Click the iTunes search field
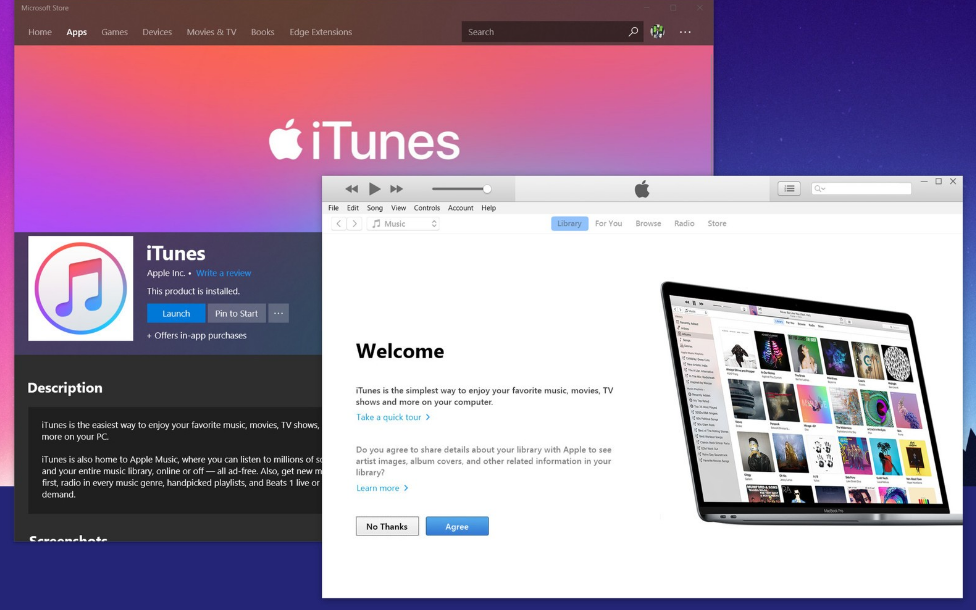This screenshot has width=976, height=610. pos(861,188)
